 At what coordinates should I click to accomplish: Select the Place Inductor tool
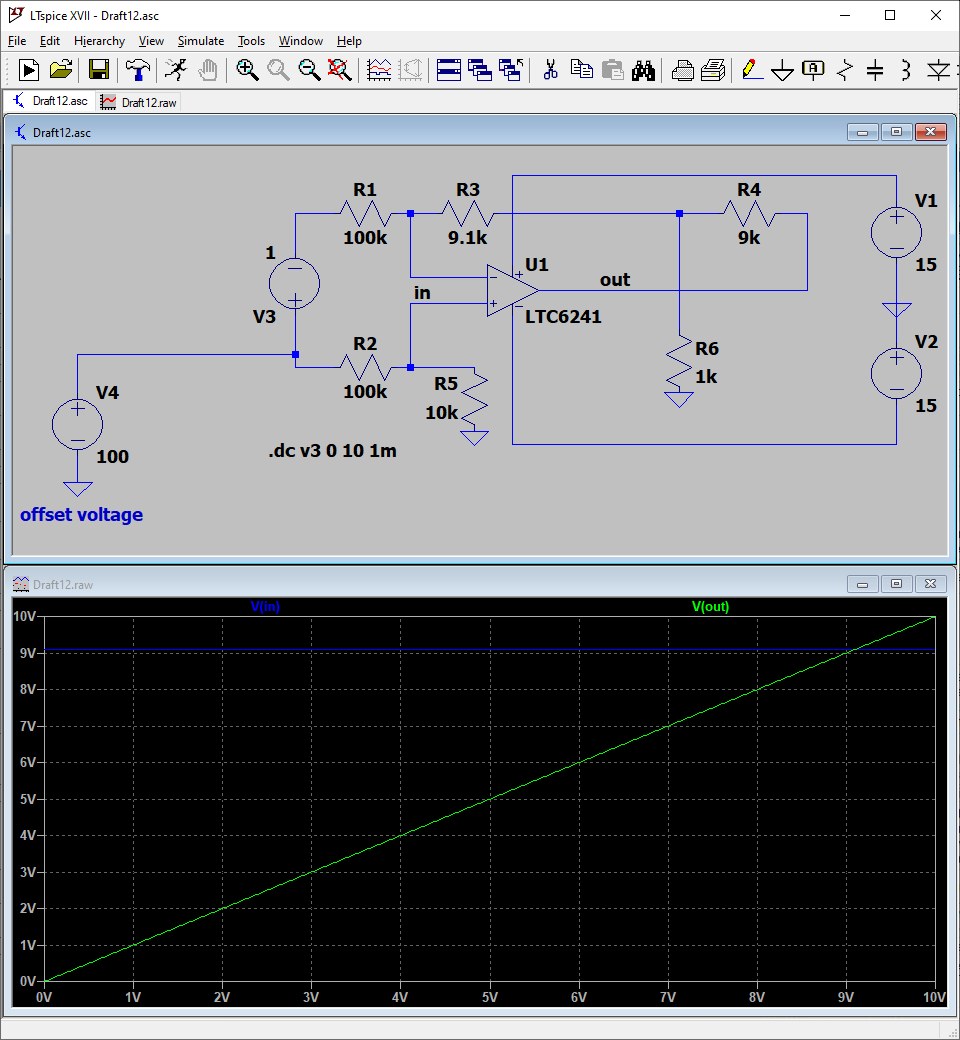(906, 70)
